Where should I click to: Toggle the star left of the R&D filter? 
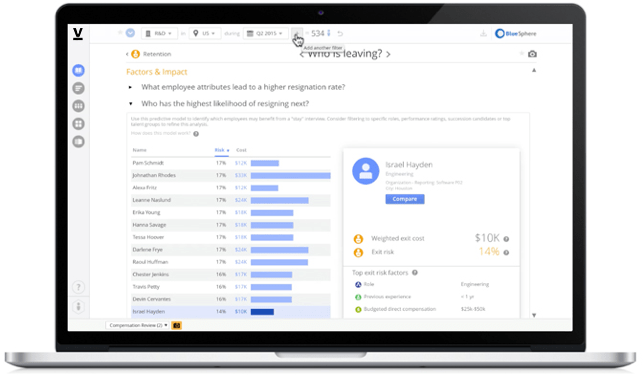coord(120,32)
